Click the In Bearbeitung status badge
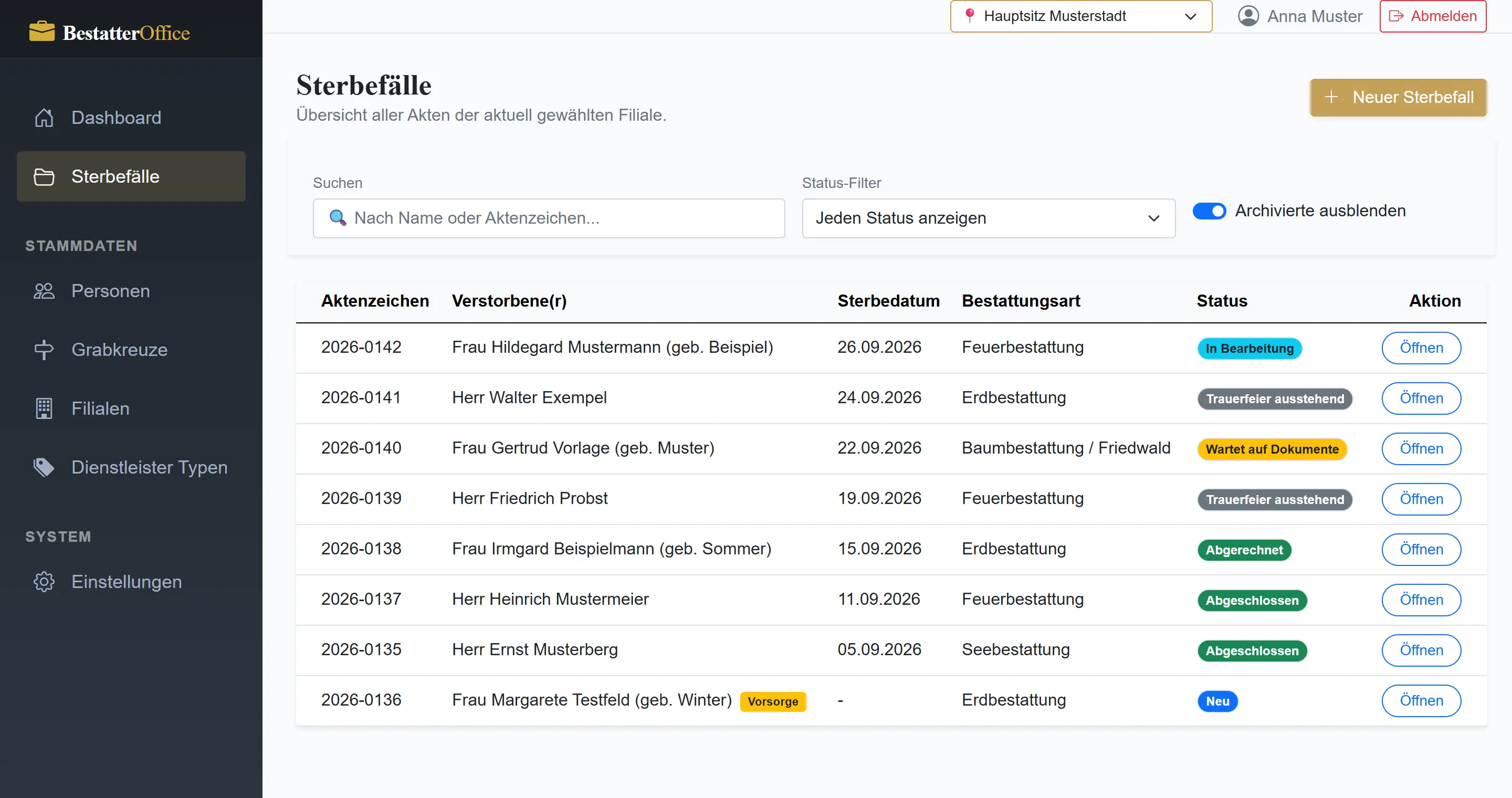The width and height of the screenshot is (1512, 798). [1249, 349]
